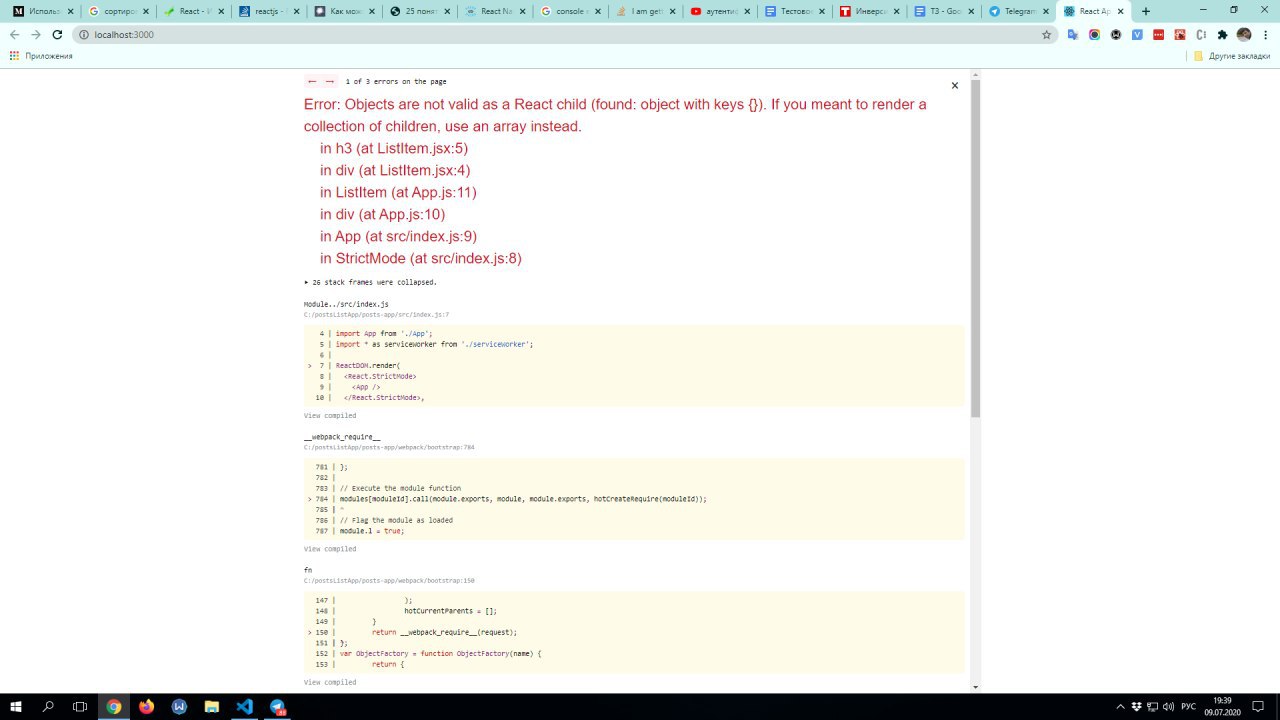Reload the localhost:3000 page
Image resolution: width=1280 pixels, height=720 pixels.
coord(57,34)
